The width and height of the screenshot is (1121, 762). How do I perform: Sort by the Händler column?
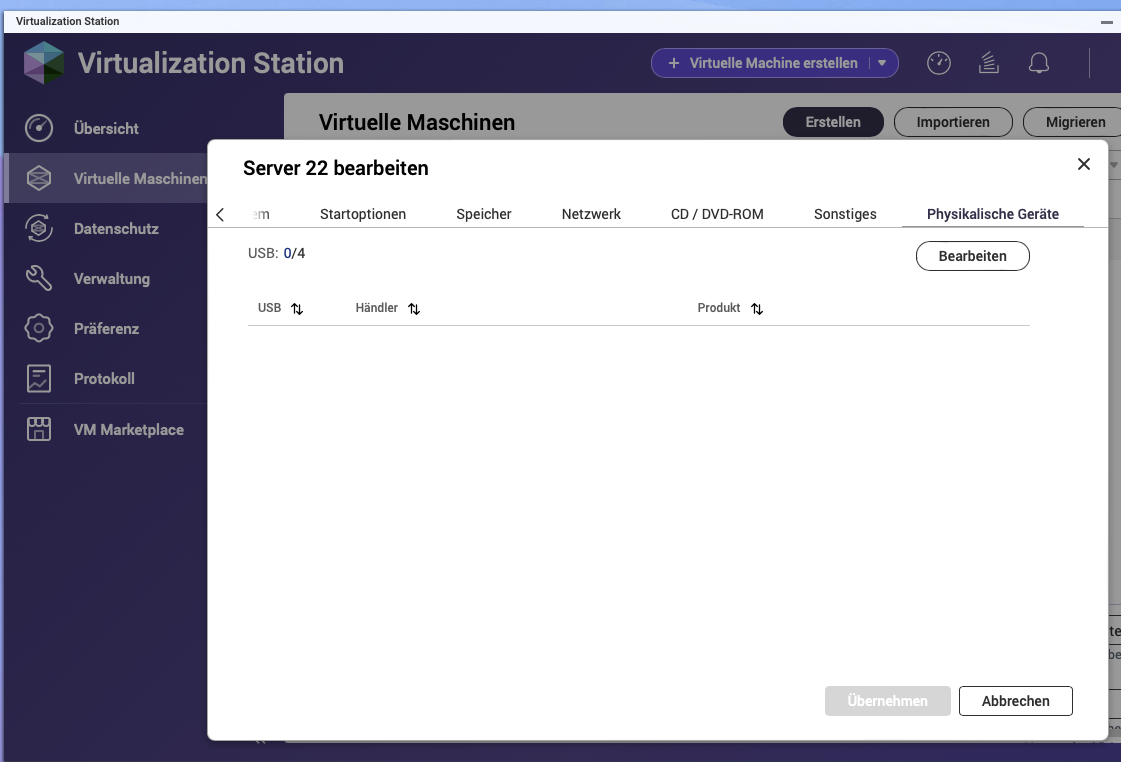click(414, 309)
